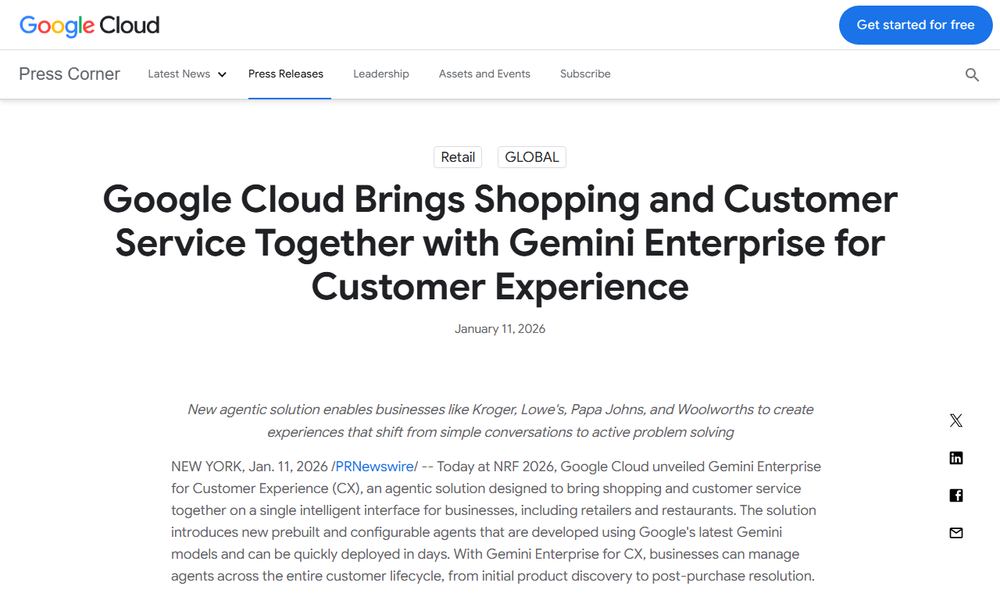
Task: Select the Press Releases tab
Action: (x=286, y=74)
